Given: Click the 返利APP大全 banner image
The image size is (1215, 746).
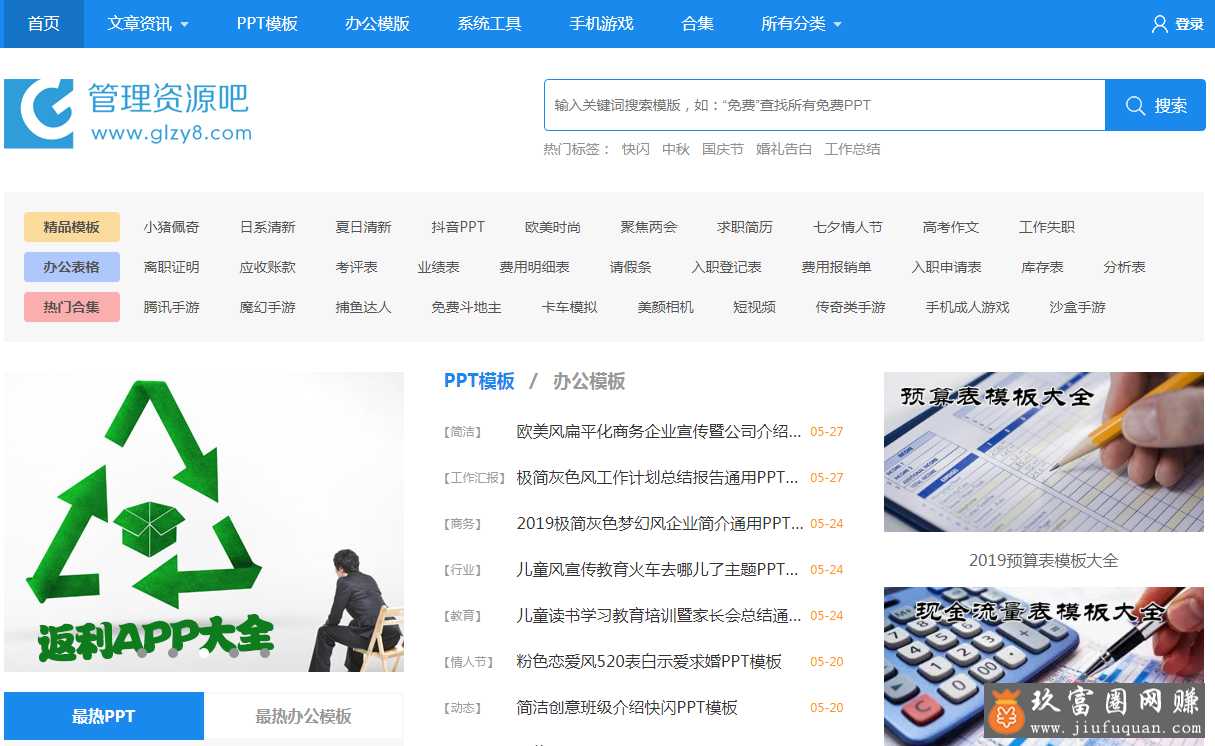Looking at the screenshot, I should pyautogui.click(x=204, y=522).
